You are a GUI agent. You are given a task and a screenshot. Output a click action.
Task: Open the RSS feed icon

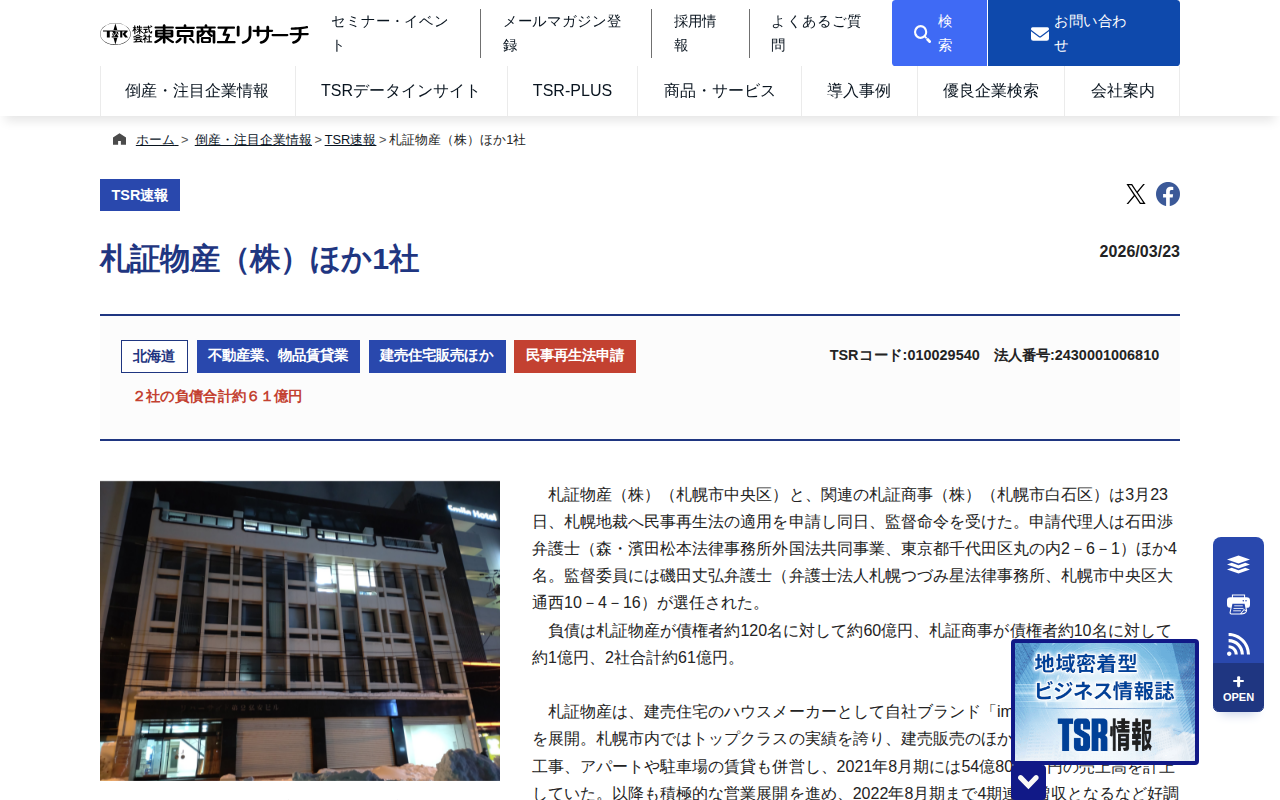1238,644
